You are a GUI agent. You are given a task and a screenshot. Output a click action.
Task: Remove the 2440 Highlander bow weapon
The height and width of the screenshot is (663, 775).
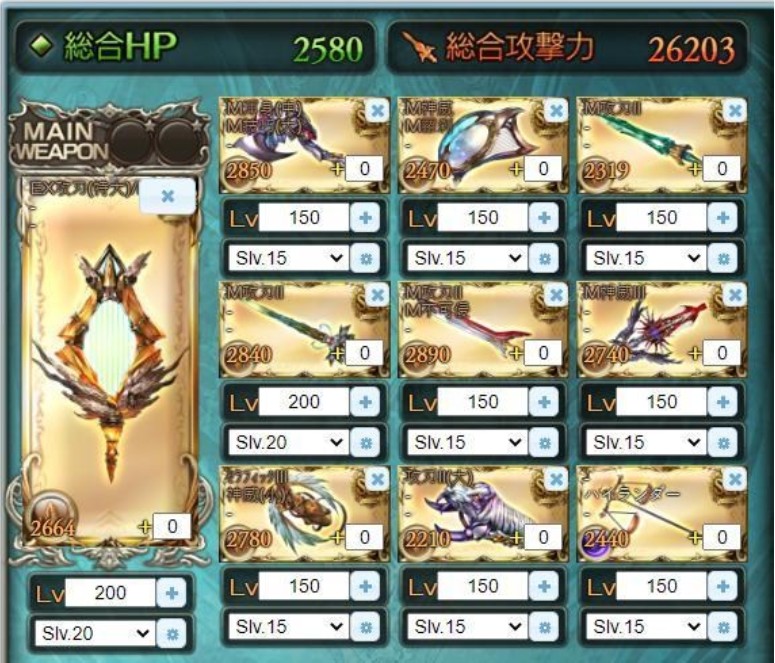tap(735, 479)
